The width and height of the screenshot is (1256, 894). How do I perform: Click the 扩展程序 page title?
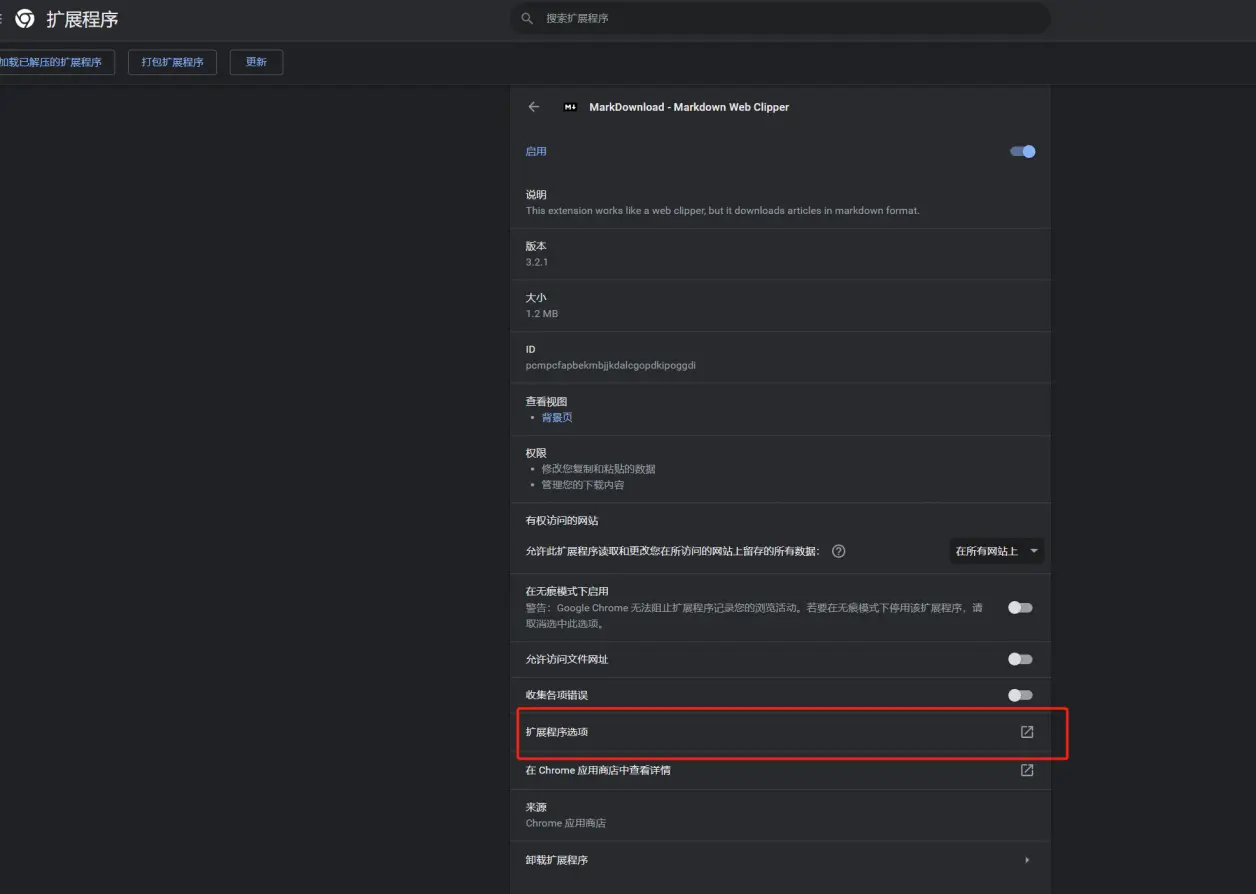click(82, 20)
